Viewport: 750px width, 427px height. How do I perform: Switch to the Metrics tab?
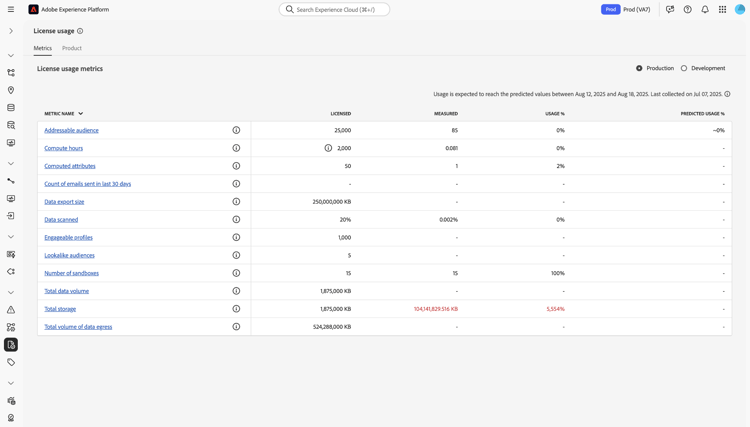43,48
